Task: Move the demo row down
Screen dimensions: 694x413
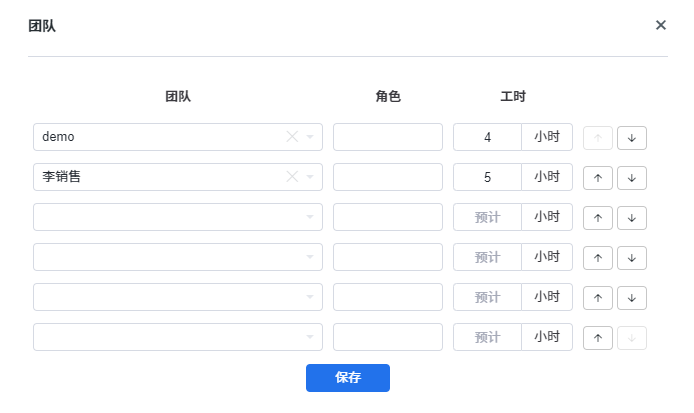Action: (632, 138)
